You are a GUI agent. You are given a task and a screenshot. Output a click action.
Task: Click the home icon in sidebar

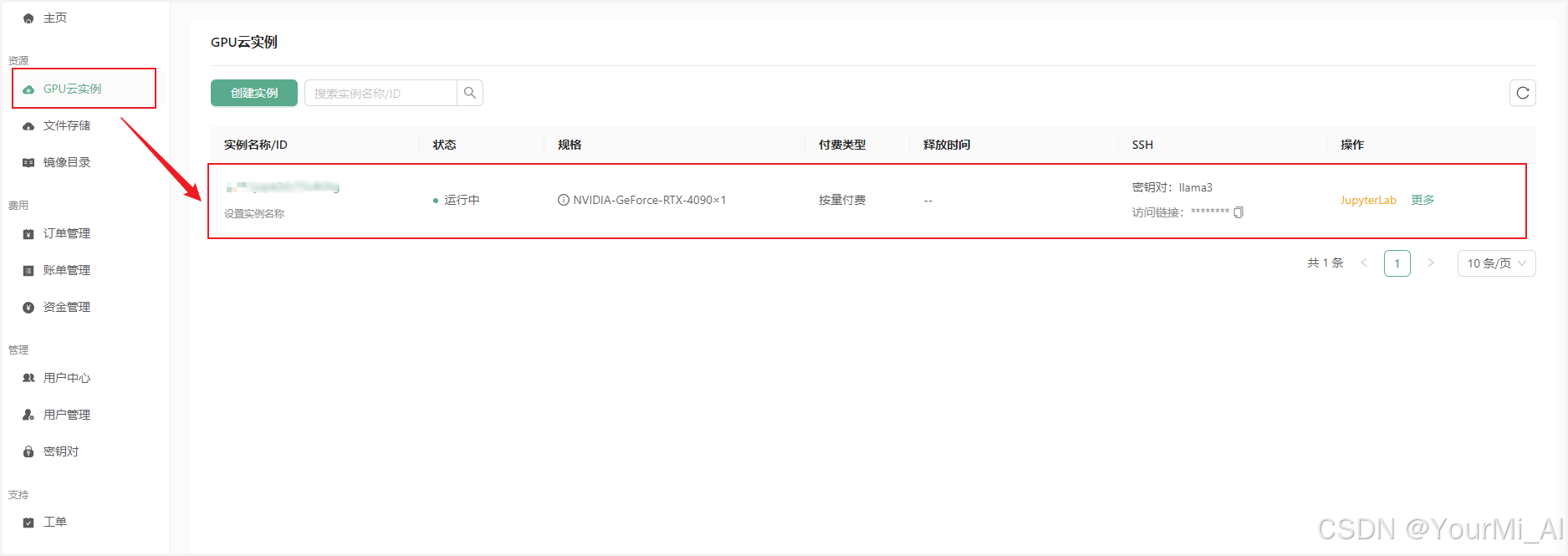click(x=28, y=18)
